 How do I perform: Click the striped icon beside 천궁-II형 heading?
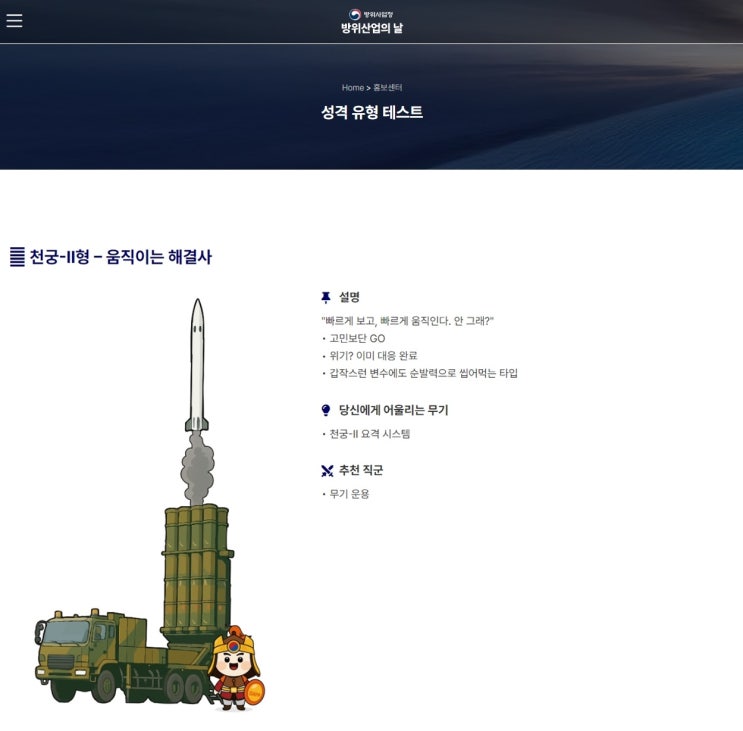[18, 257]
